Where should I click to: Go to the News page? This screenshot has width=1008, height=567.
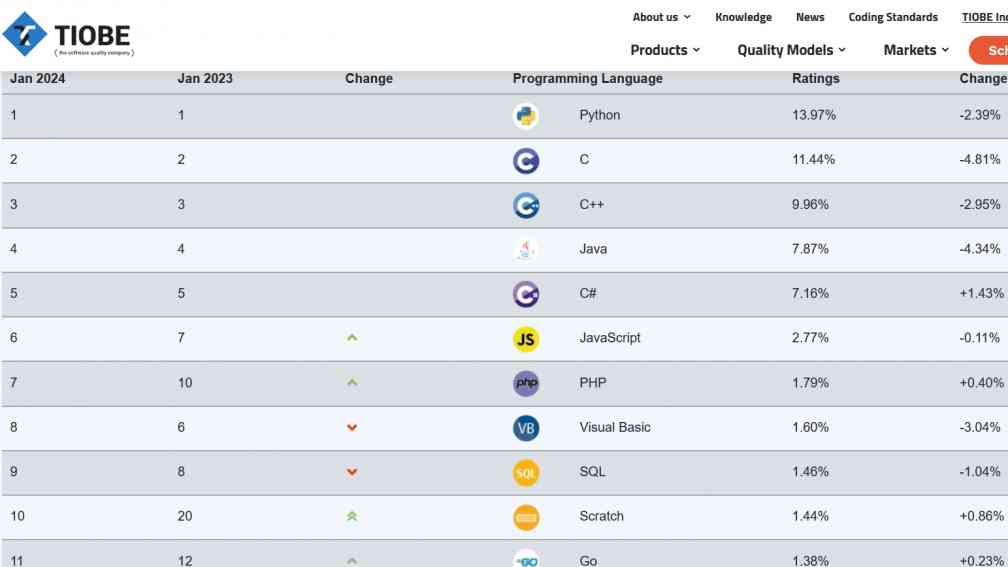pyautogui.click(x=810, y=17)
